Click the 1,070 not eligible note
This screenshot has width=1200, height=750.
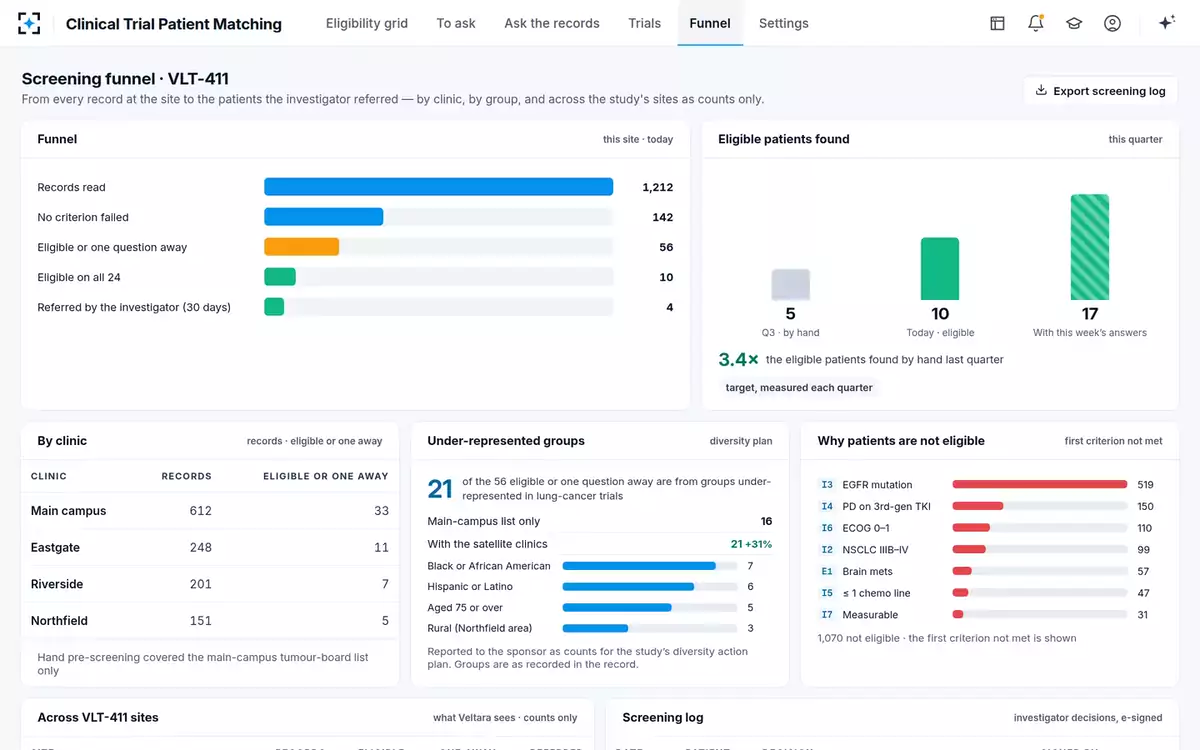(947, 638)
